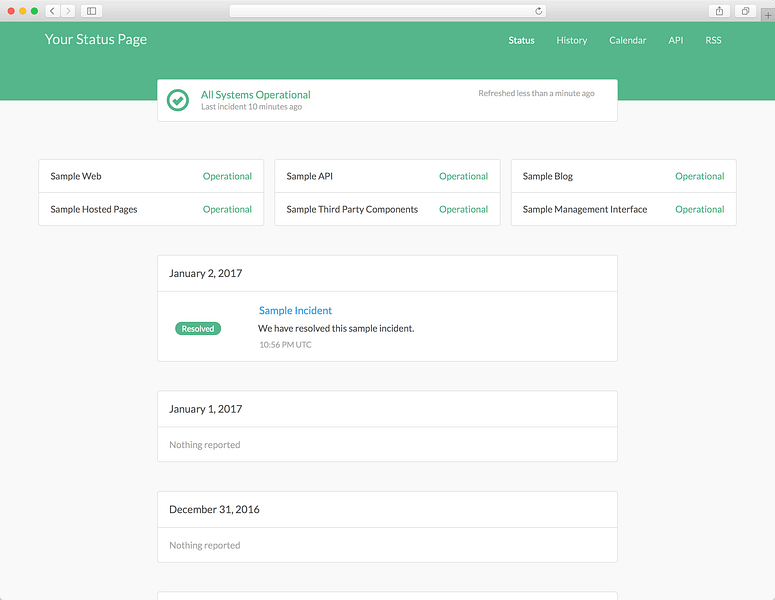775x600 pixels.
Task: Click the green checkmark status icon
Action: coord(178,100)
